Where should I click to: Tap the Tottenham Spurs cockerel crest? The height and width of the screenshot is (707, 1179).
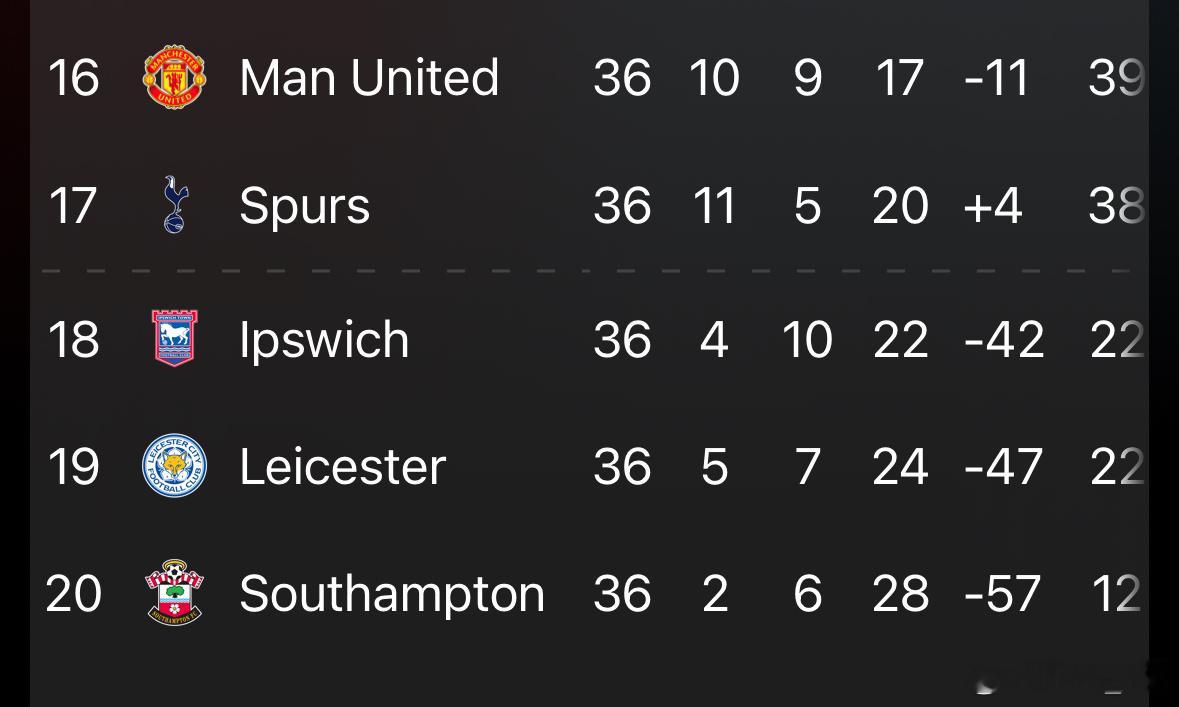click(x=174, y=205)
